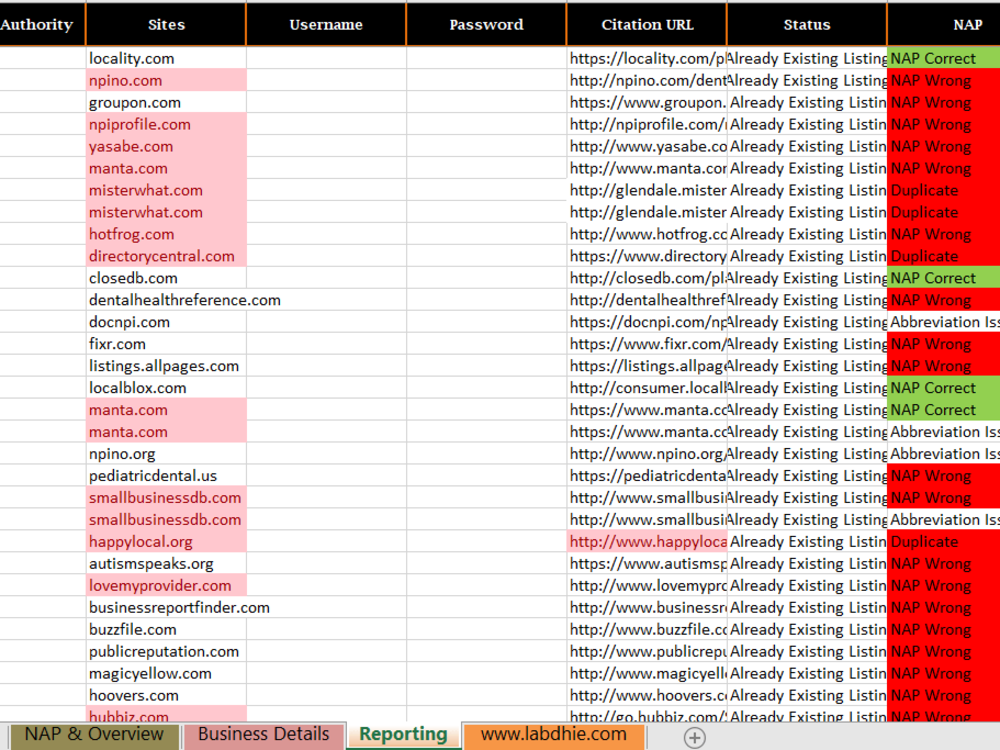Open the highlighted happylocal citation URL
The image size is (1000, 750).
pos(647,542)
